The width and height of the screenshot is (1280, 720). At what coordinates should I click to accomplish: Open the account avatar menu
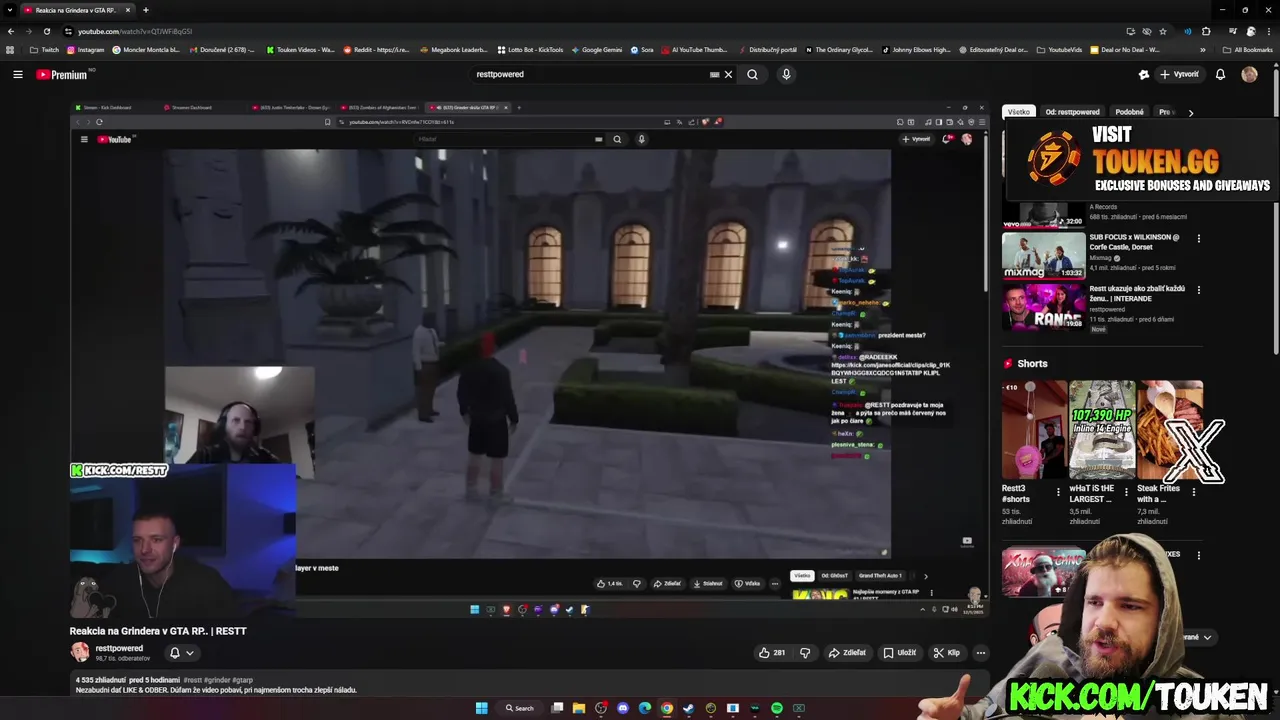pyautogui.click(x=1249, y=74)
